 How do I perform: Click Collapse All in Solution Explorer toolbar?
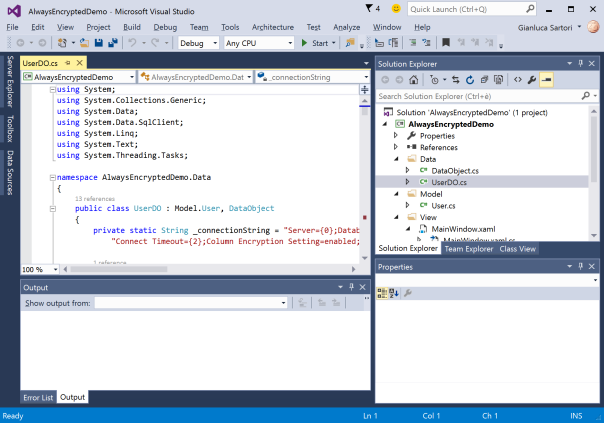click(x=487, y=79)
